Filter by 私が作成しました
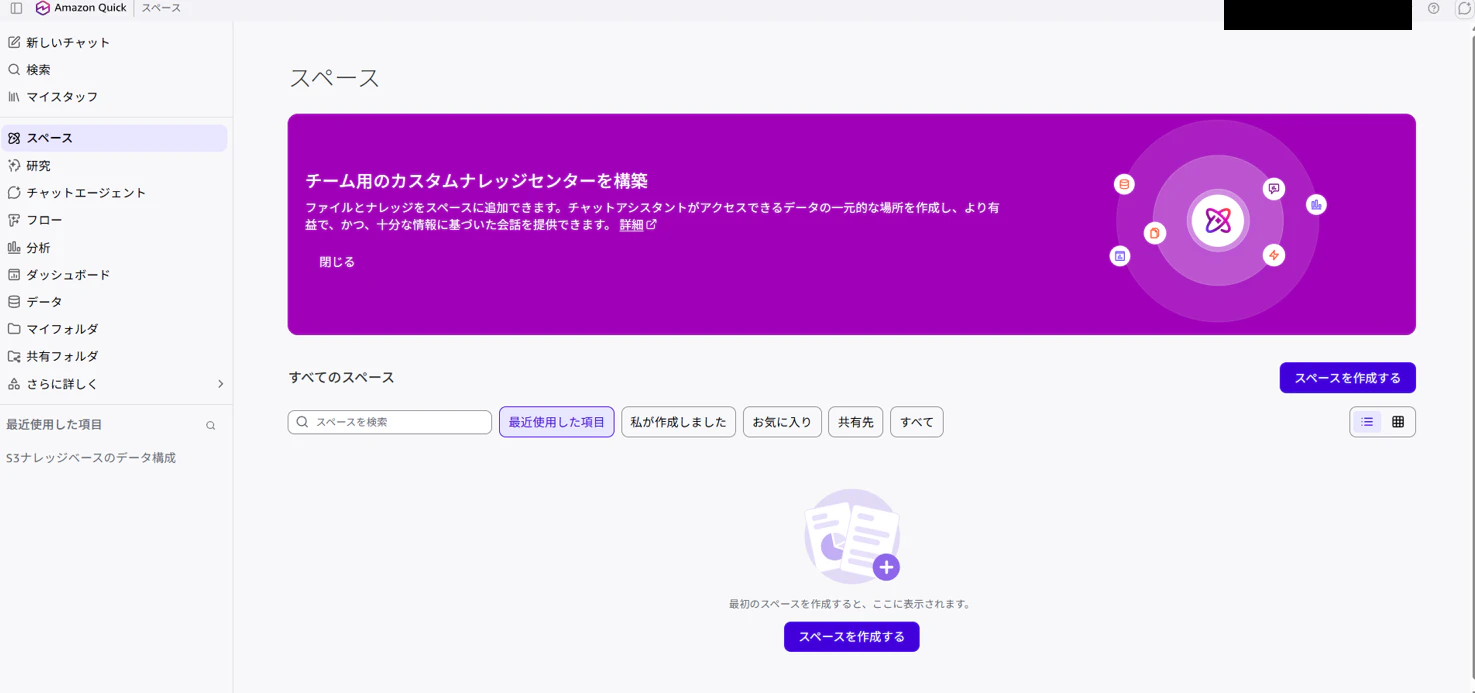Image resolution: width=1475 pixels, height=693 pixels. (x=679, y=422)
